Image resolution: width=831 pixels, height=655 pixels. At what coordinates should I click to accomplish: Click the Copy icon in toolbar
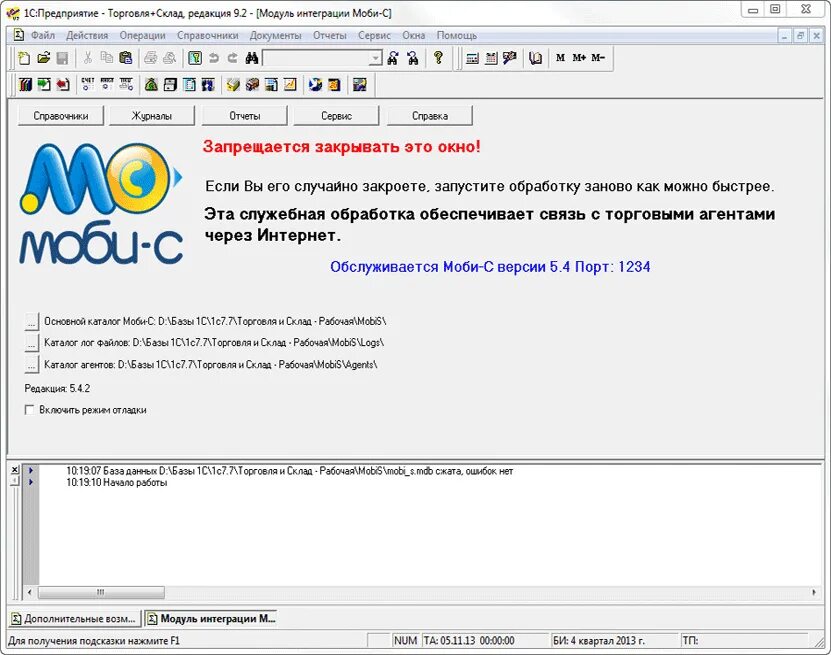pyautogui.click(x=107, y=58)
